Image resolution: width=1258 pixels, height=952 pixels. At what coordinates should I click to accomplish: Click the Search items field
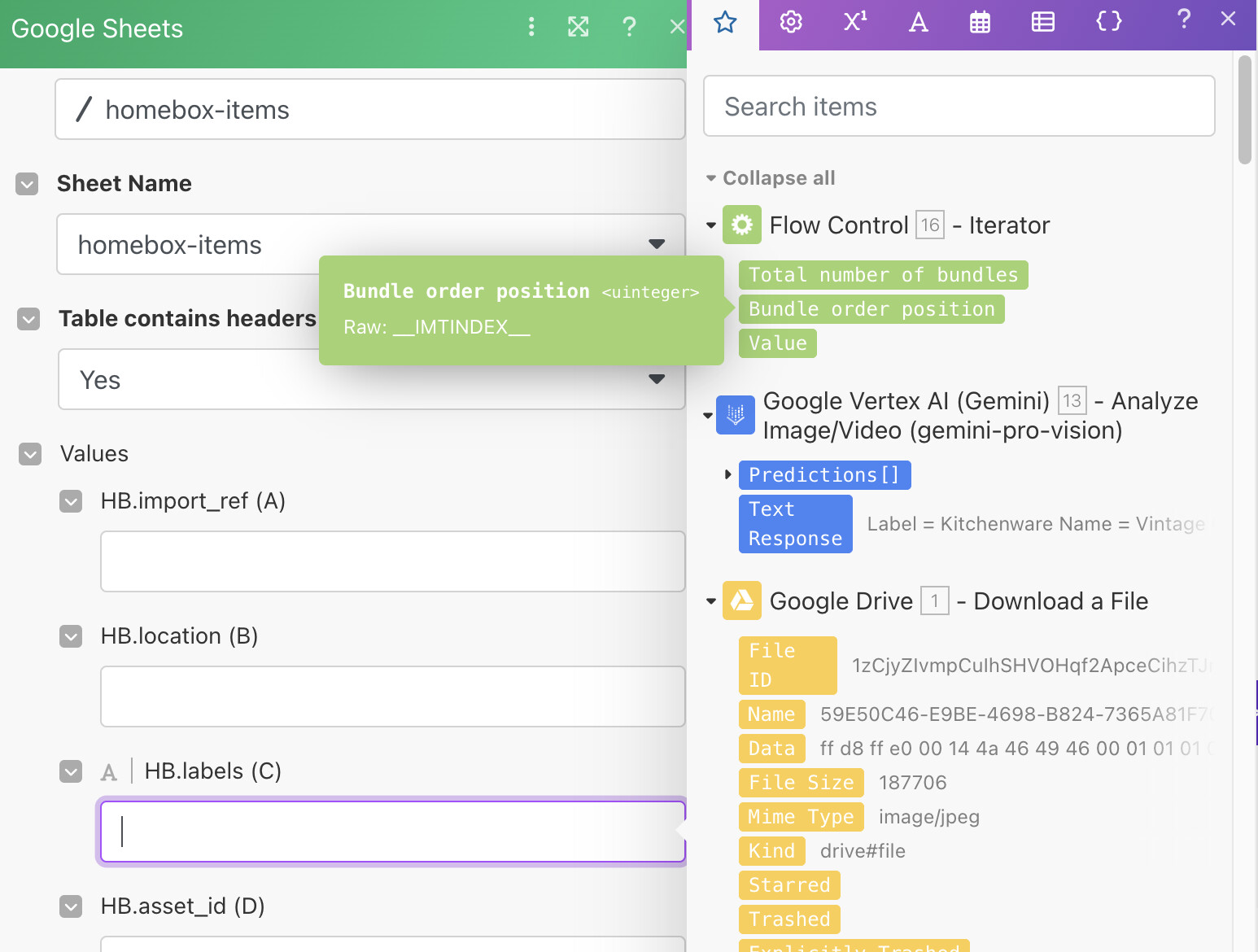tap(959, 106)
